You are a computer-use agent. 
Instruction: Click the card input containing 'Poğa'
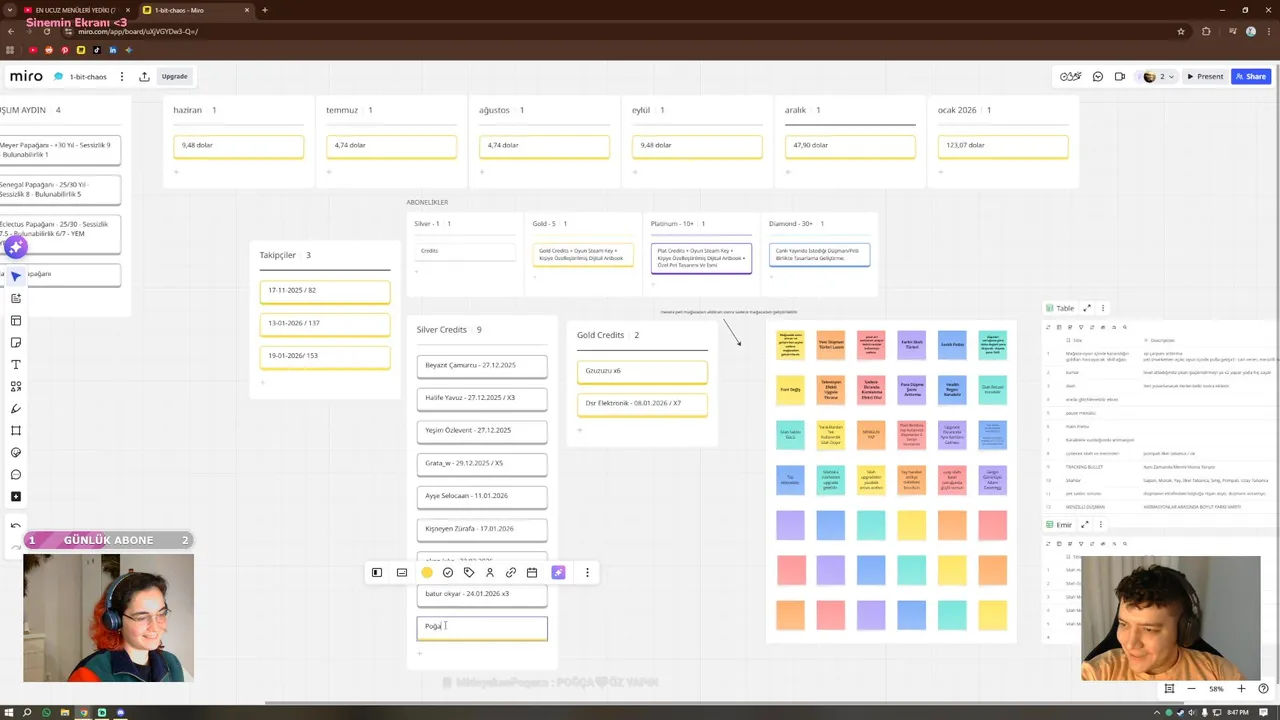[482, 627]
